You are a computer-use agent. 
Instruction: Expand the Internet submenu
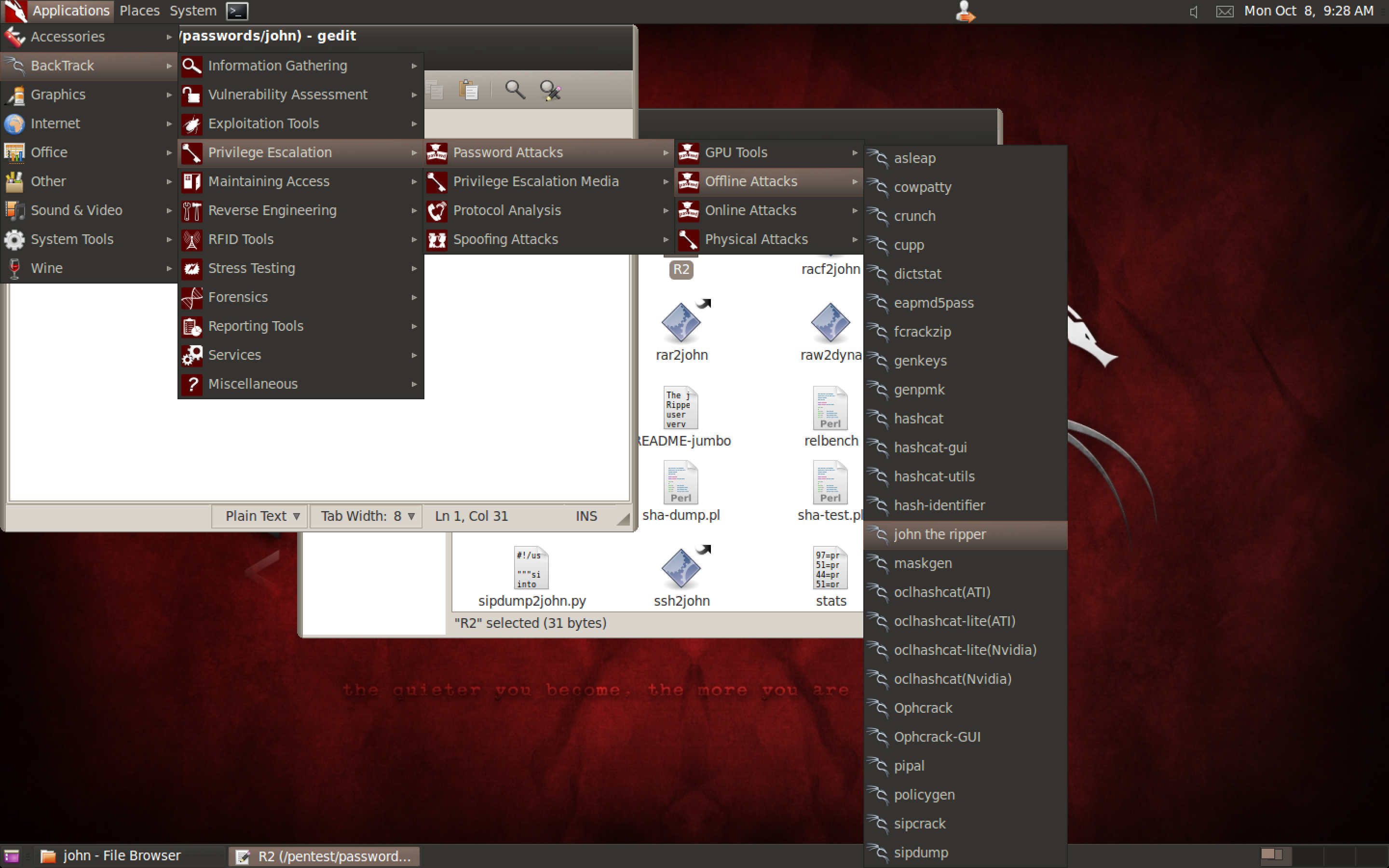[89, 123]
